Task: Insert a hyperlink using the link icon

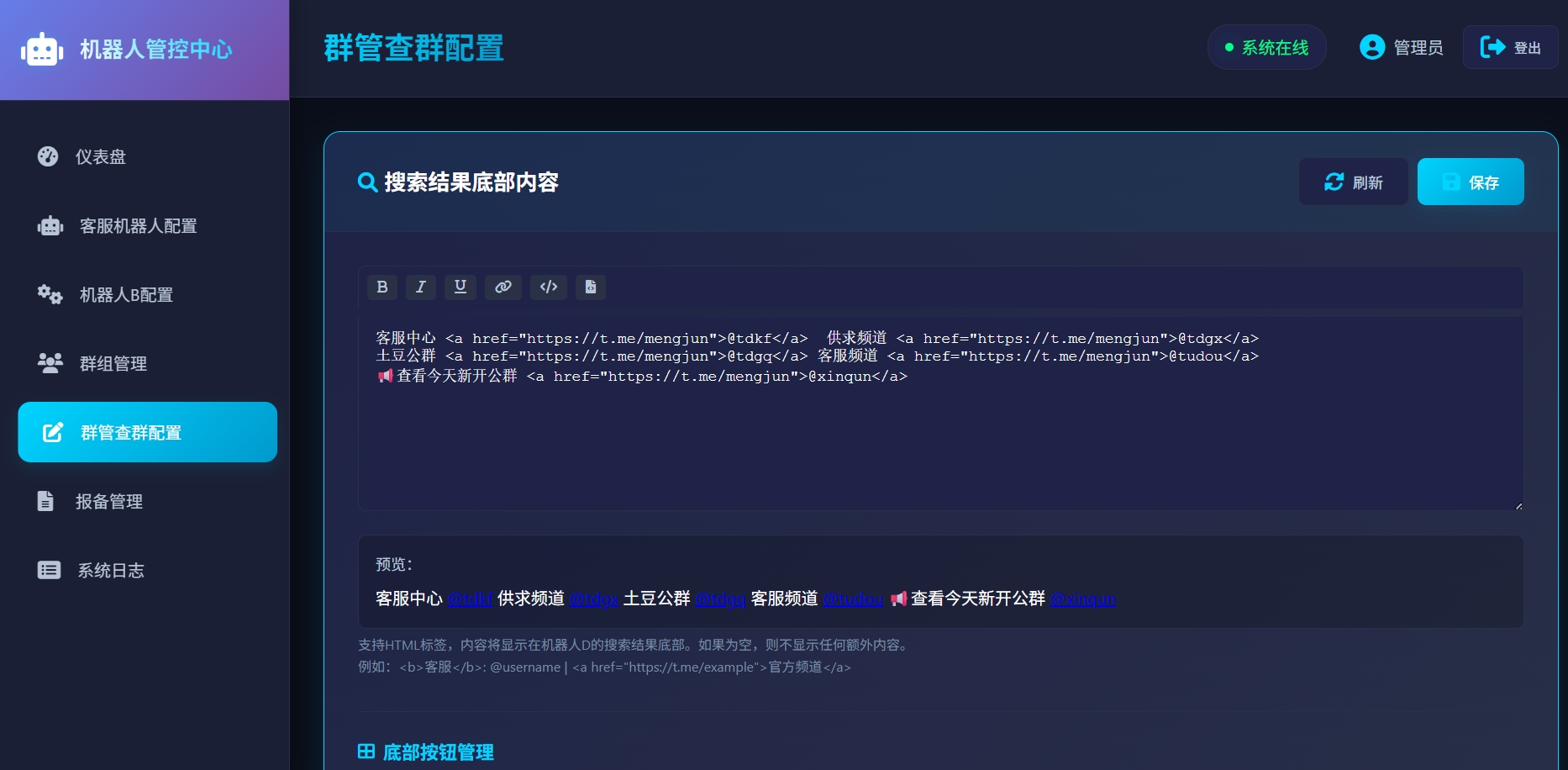Action: point(503,287)
